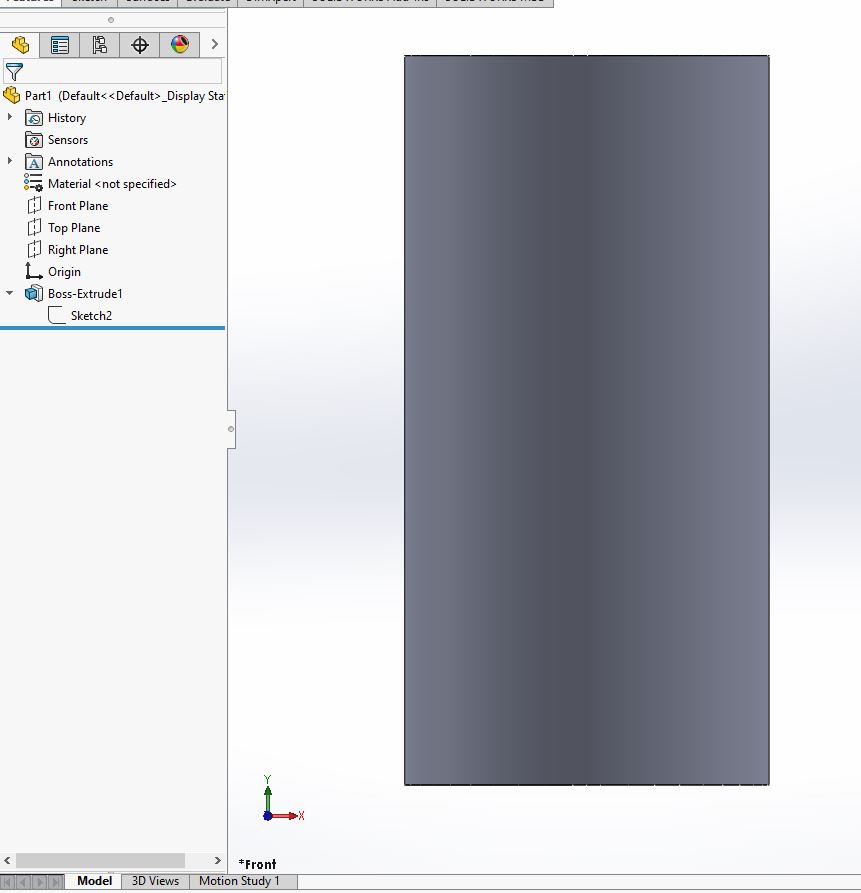This screenshot has width=861, height=893.
Task: Click the Sensors icon in the tree
Action: 33,139
